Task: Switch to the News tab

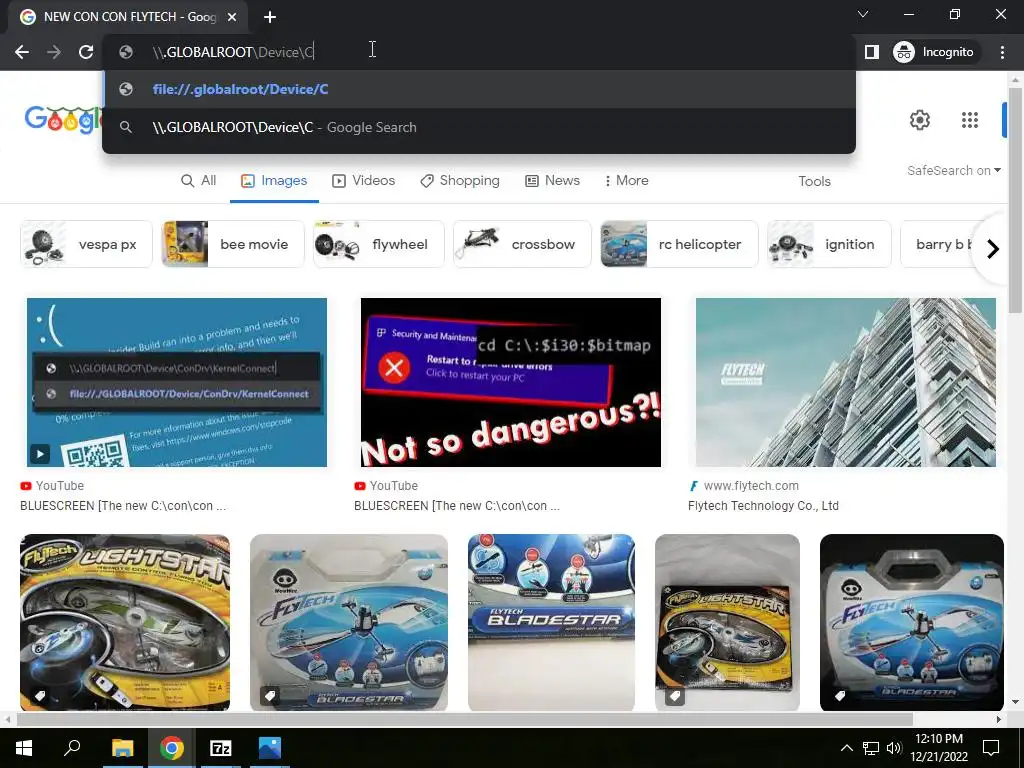Action: tap(552, 181)
